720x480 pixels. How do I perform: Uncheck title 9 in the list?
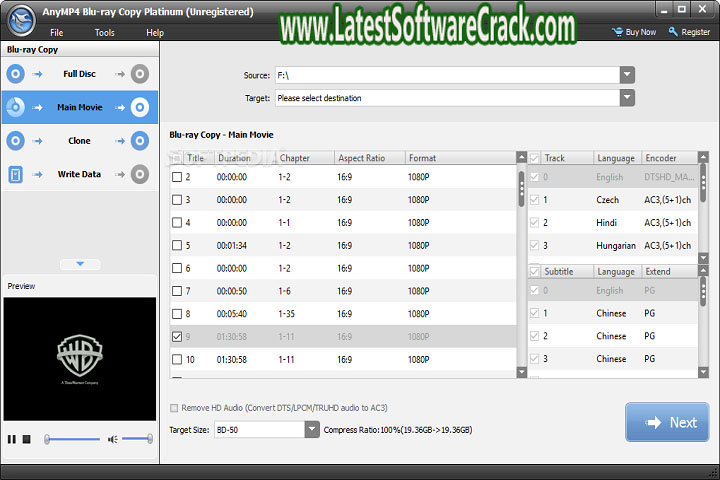[177, 337]
